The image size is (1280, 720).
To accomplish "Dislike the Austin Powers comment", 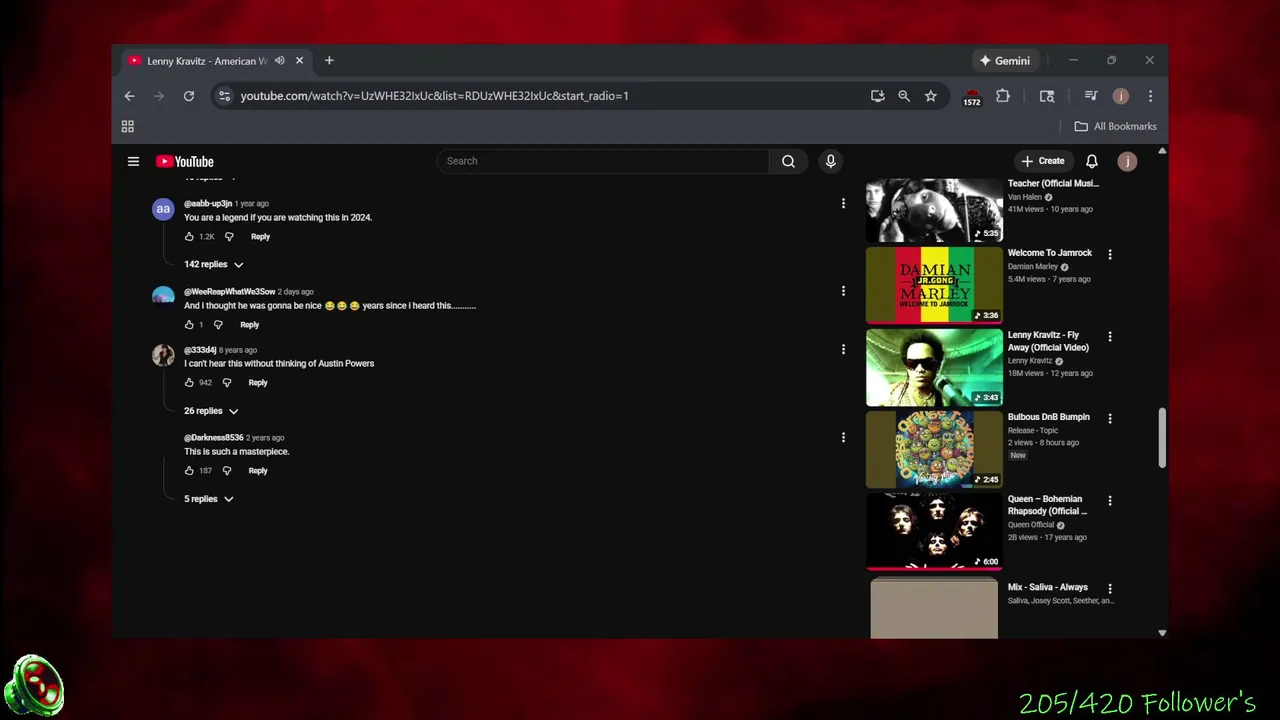I will tap(227, 383).
